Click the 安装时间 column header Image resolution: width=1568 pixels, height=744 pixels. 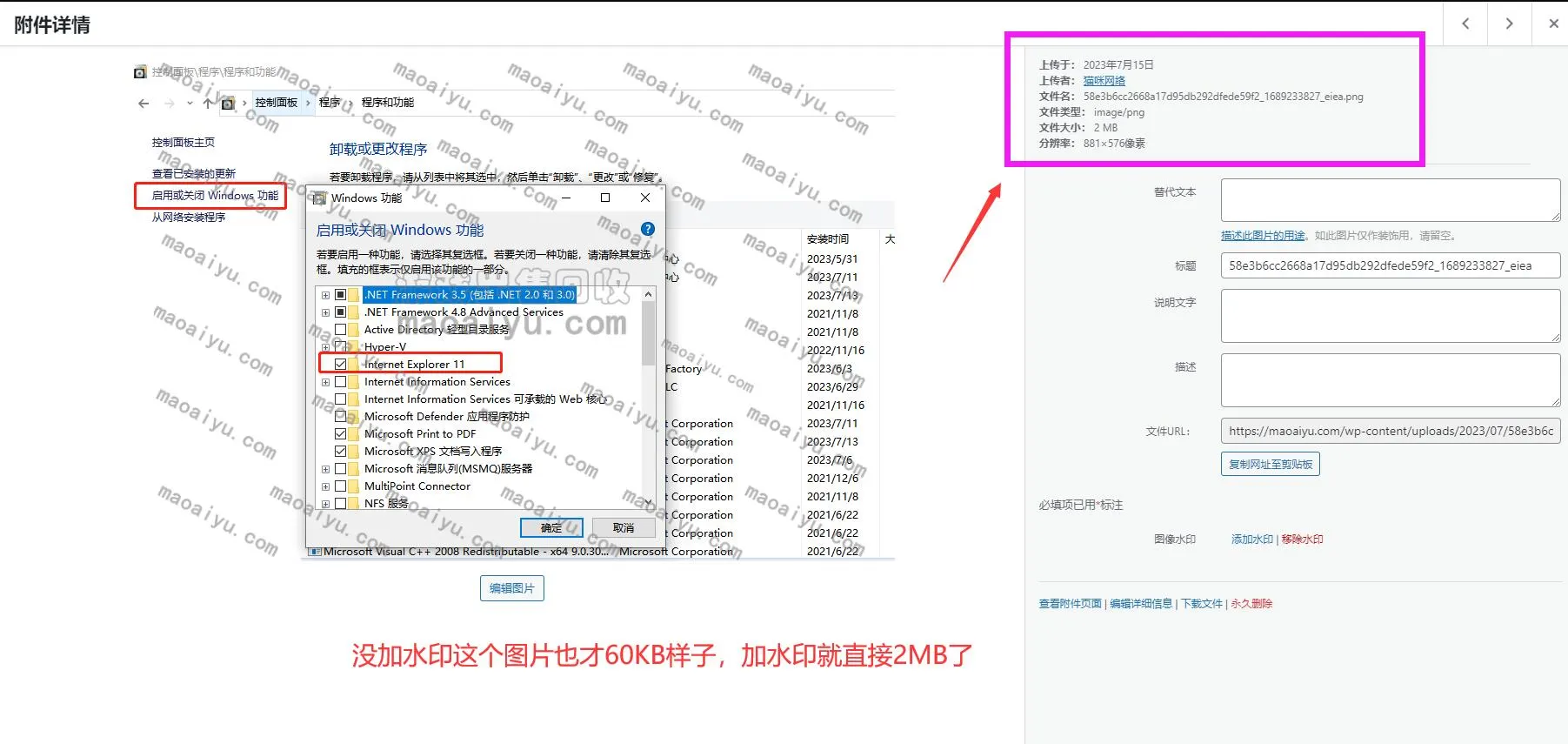(828, 239)
